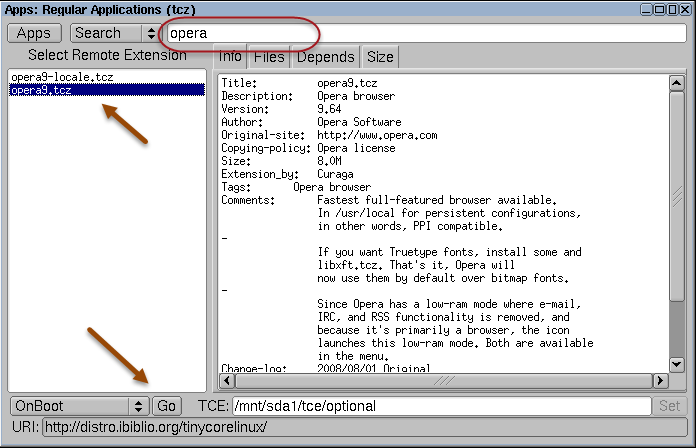Switch to the Info tab
Viewport: 696px width, 448px height.
tap(230, 57)
